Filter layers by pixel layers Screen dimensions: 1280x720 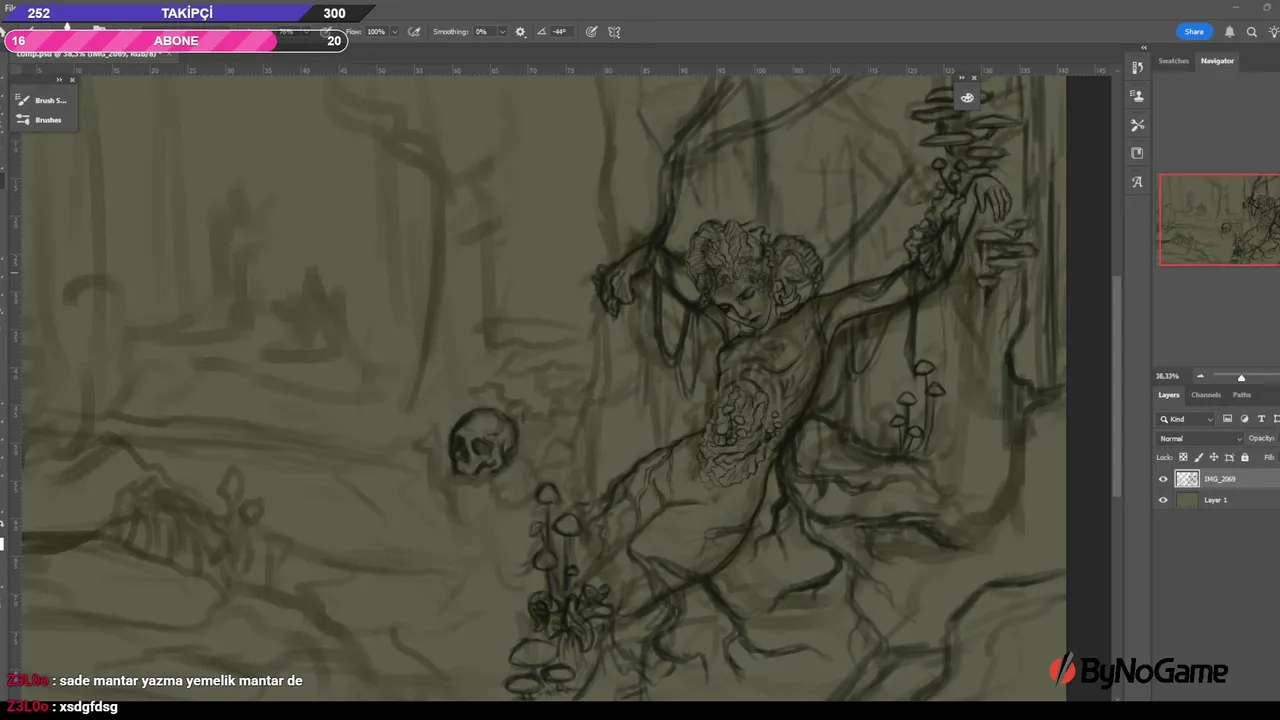coord(1227,419)
